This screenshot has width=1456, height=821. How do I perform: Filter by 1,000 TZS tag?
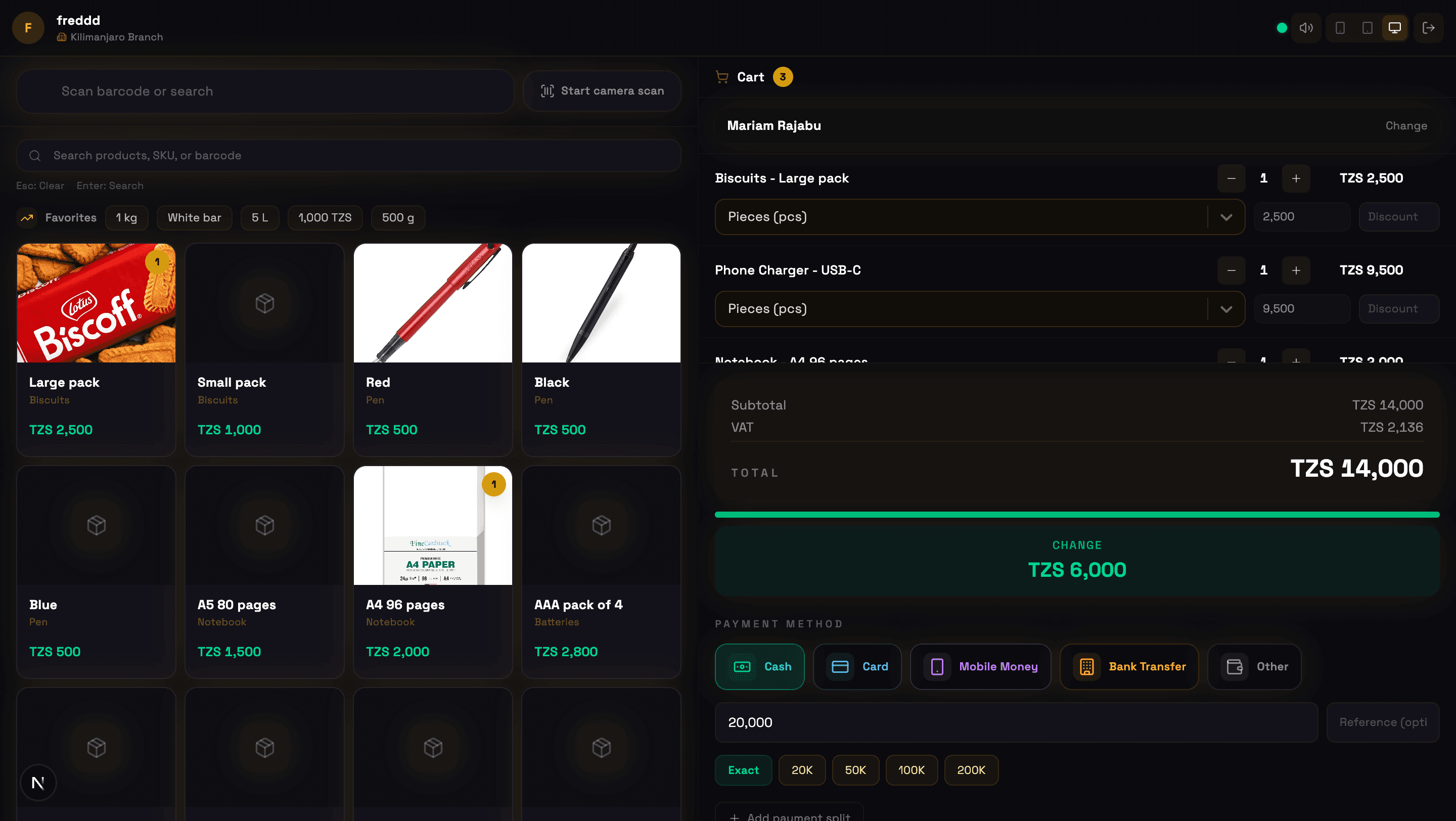[325, 217]
